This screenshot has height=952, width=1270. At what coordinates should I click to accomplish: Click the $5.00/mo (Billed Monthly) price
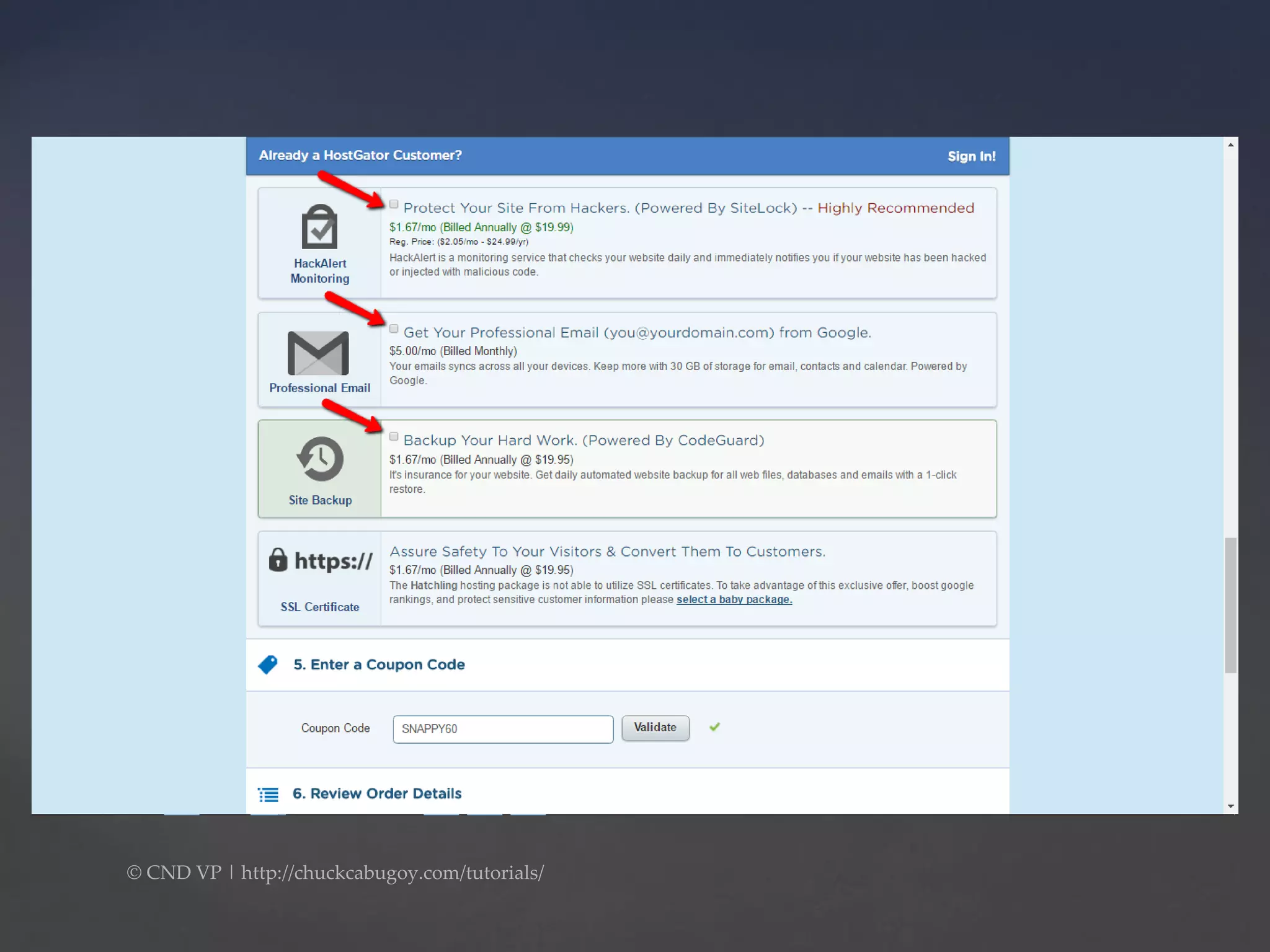tap(453, 351)
